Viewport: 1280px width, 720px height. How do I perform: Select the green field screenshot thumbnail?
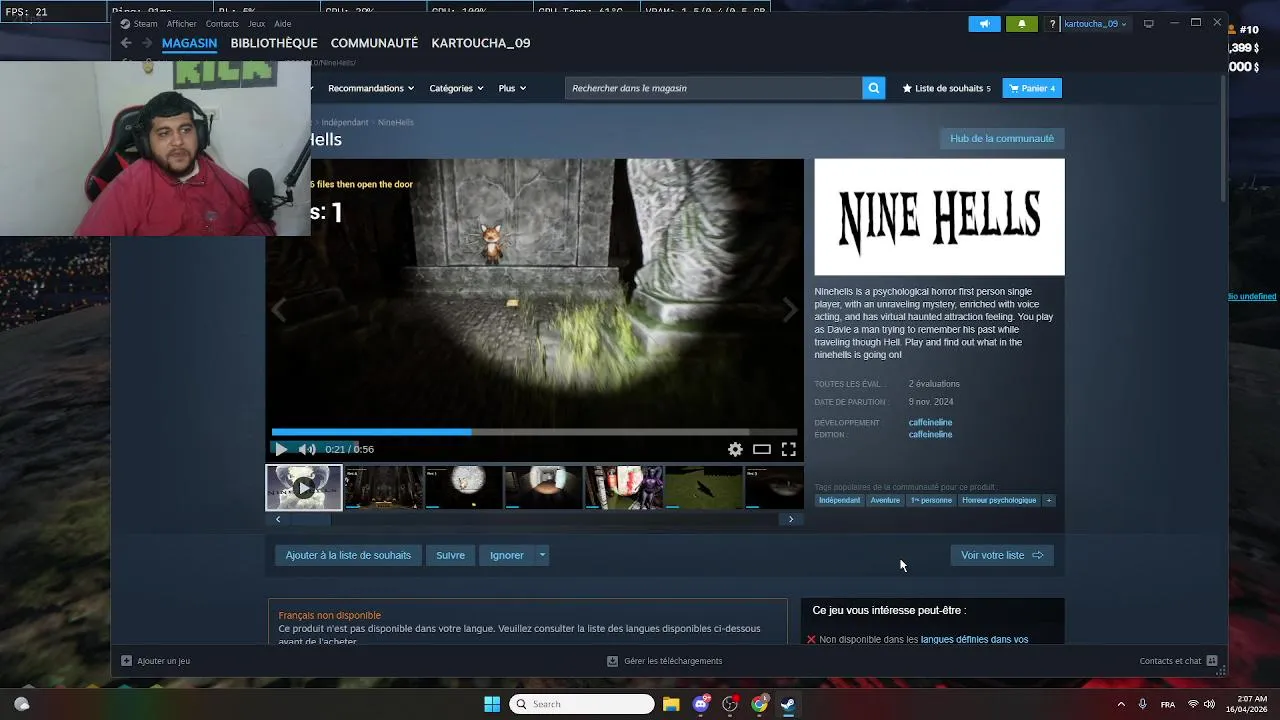point(704,488)
